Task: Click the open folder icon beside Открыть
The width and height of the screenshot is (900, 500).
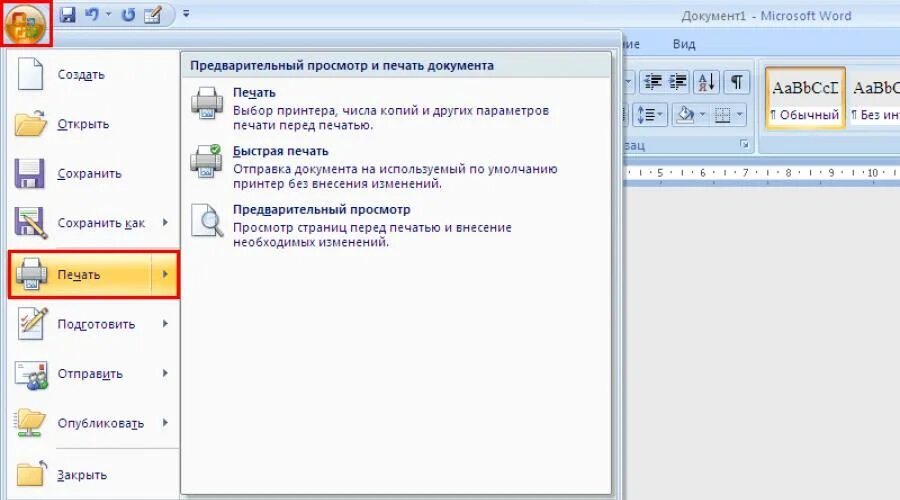Action: tap(30, 123)
